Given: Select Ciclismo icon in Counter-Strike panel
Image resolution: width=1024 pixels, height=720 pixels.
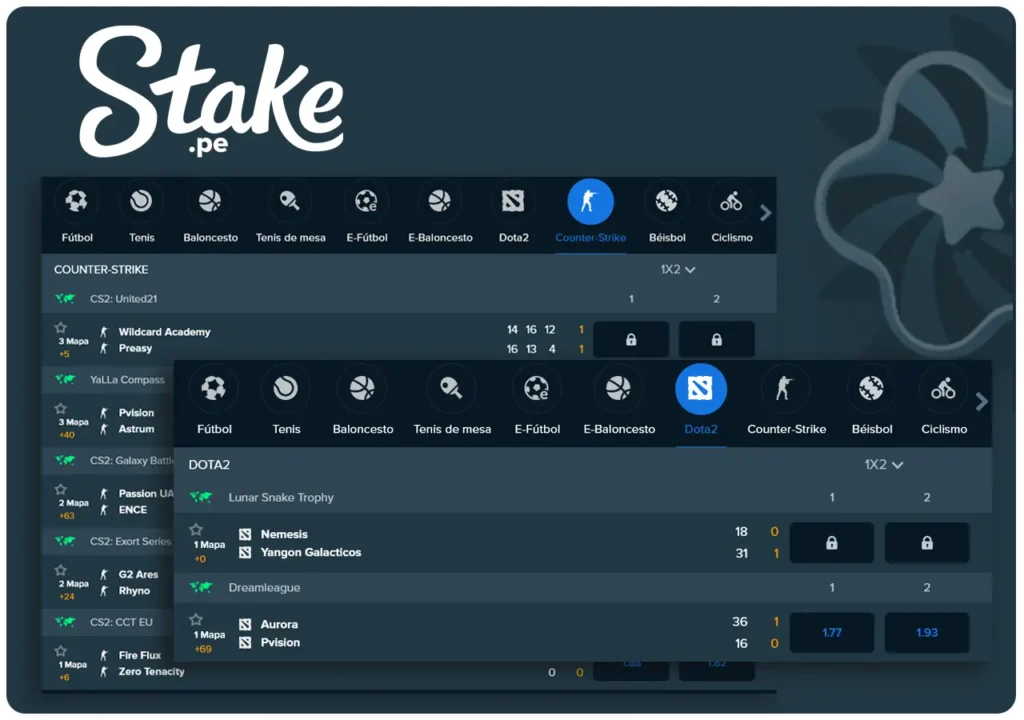Looking at the screenshot, I should pos(731,201).
